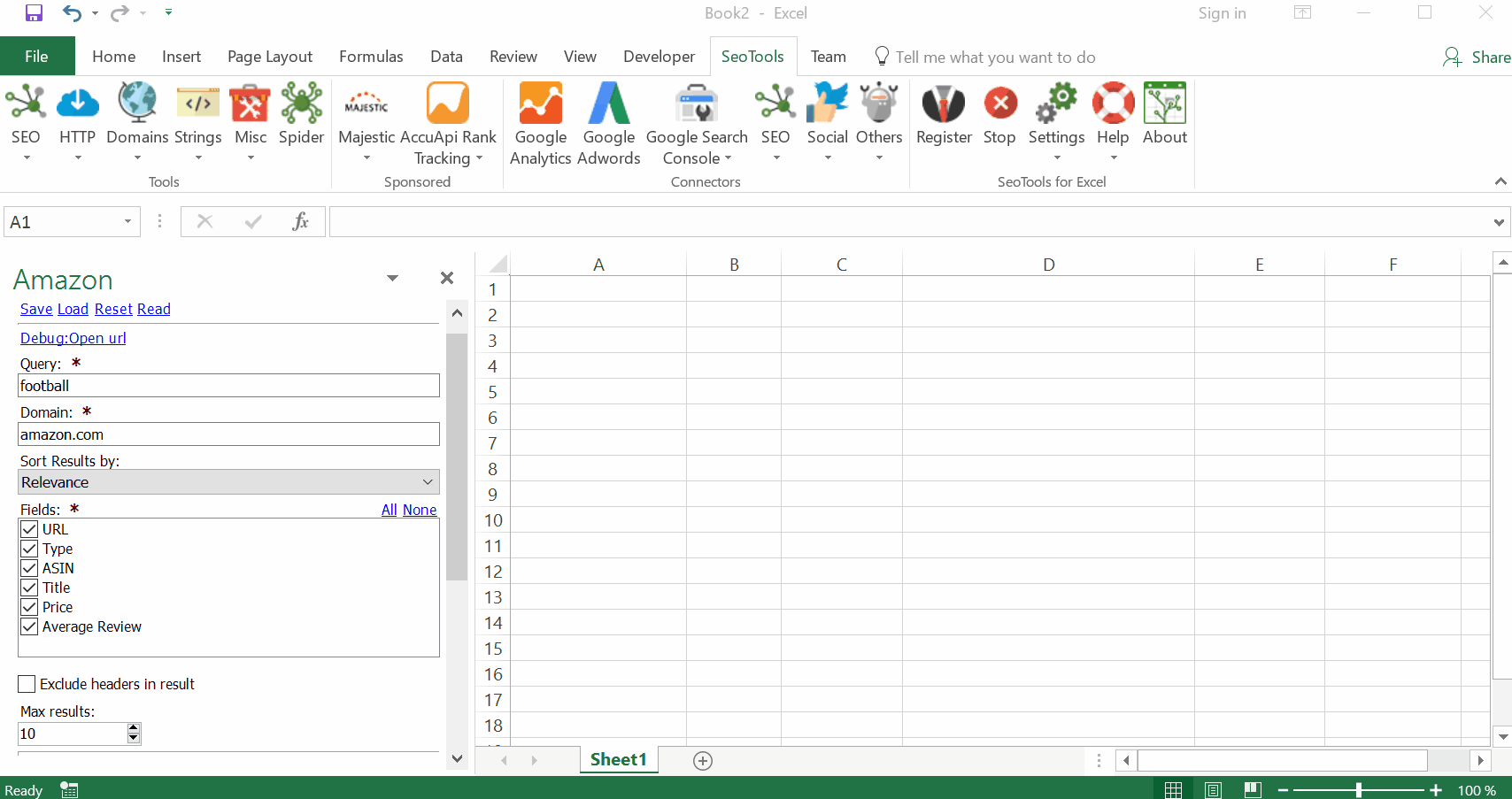
Task: Click the Register tie icon
Action: pyautogui.click(x=944, y=104)
